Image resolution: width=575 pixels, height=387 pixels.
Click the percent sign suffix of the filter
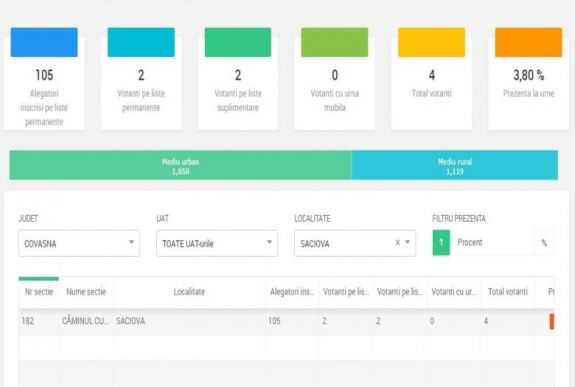tap(544, 242)
